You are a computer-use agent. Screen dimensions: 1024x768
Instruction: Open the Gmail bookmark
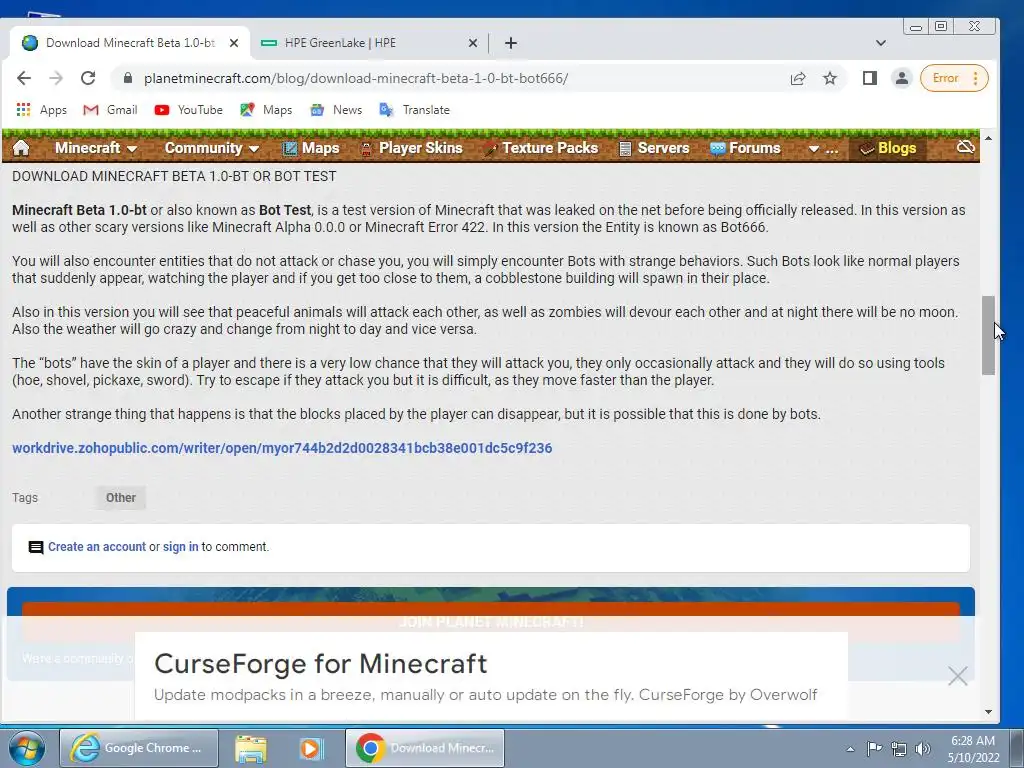coord(110,110)
